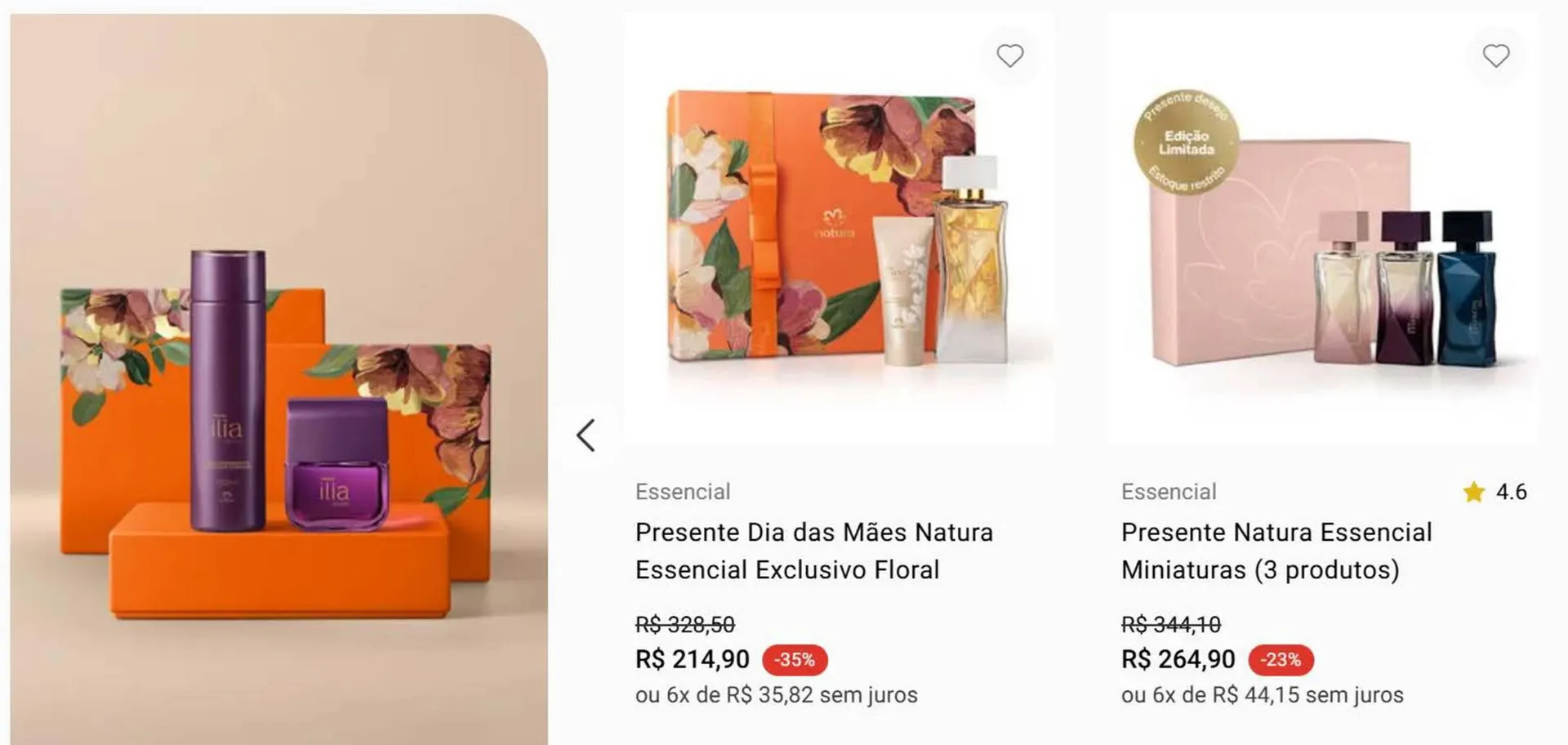
Task: Click the crossed-out R$ 344,10 price
Action: click(x=1171, y=625)
